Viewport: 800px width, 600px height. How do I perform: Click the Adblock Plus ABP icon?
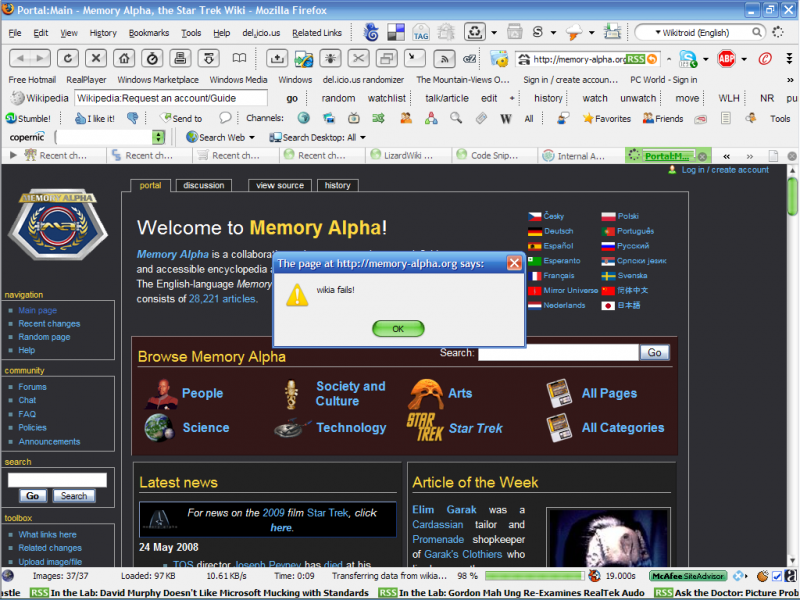click(726, 59)
